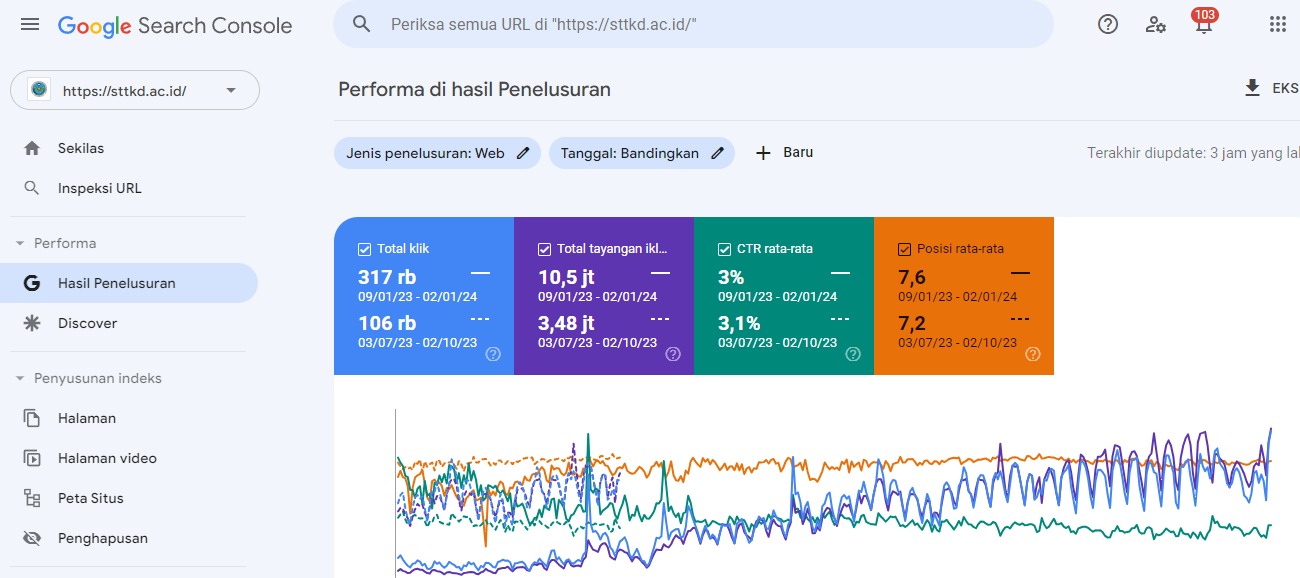1300x578 pixels.
Task: Click the Sekilas home icon
Action: (32, 148)
